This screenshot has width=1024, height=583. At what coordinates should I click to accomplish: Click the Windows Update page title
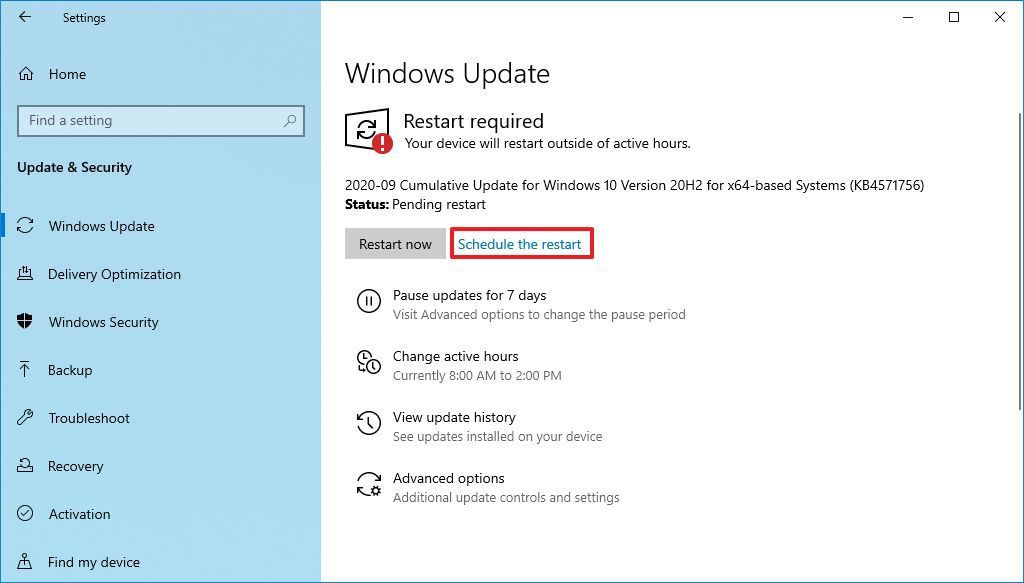coord(447,73)
